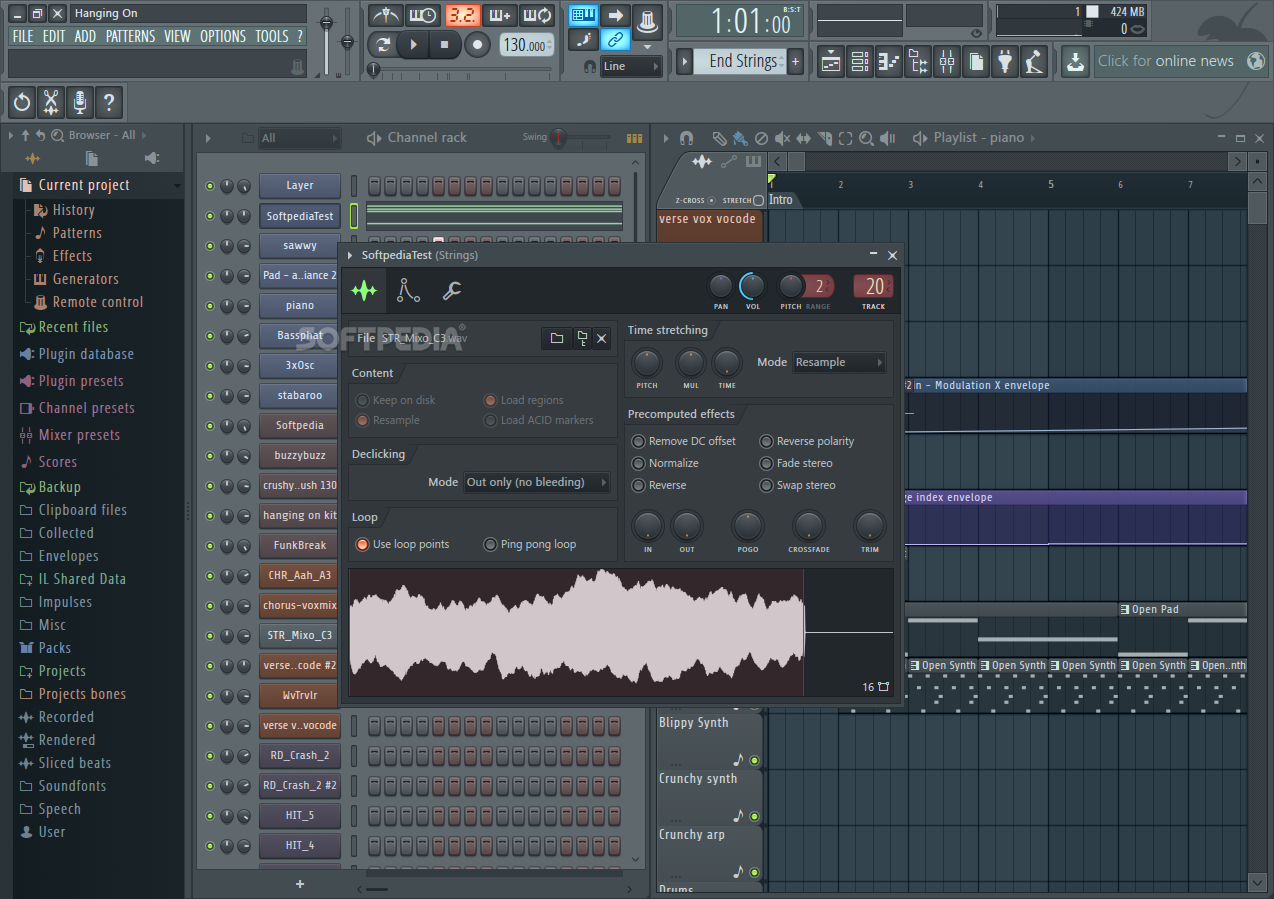Open sample file browser folder icon
The height and width of the screenshot is (899, 1274).
557,338
